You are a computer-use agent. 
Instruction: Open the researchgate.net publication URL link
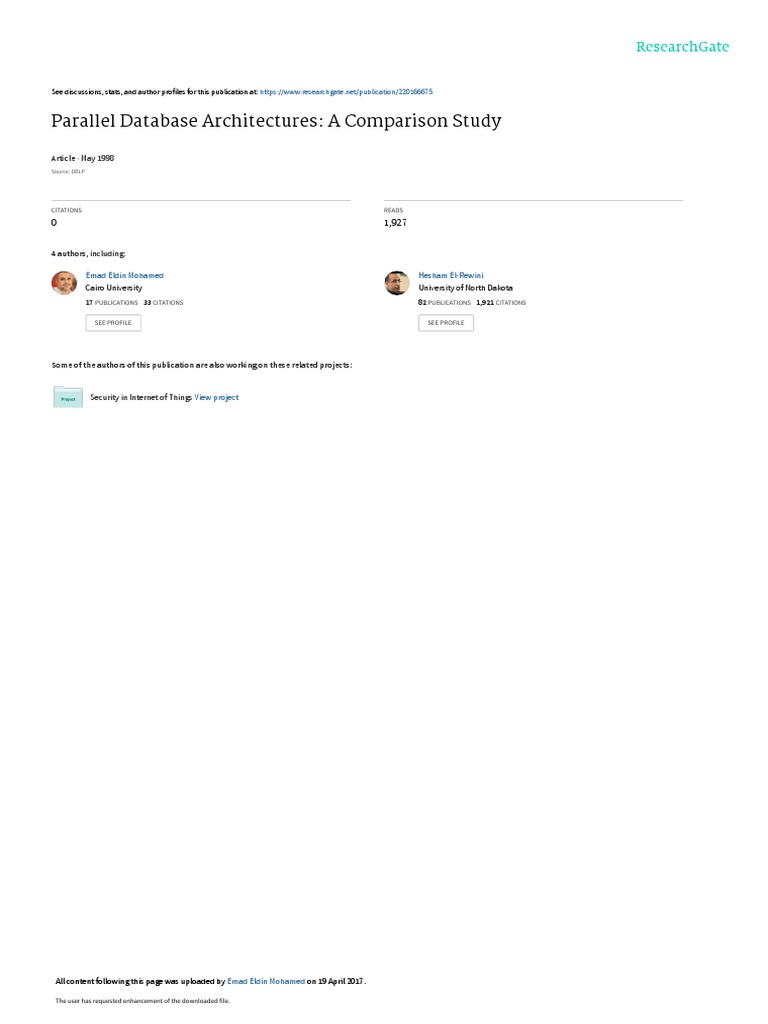click(x=346, y=92)
